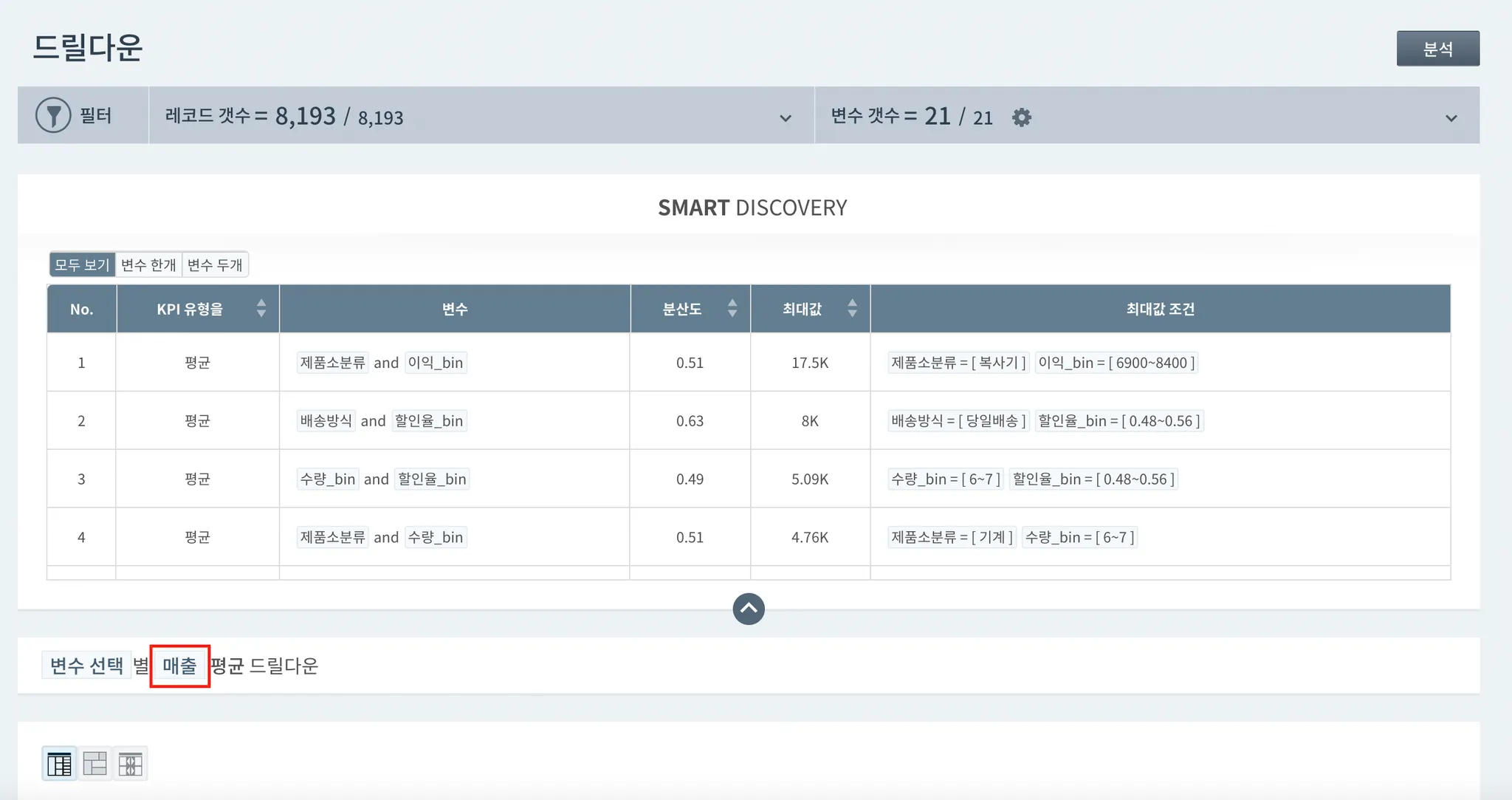Open the 매출 KPI selector

coord(179,666)
